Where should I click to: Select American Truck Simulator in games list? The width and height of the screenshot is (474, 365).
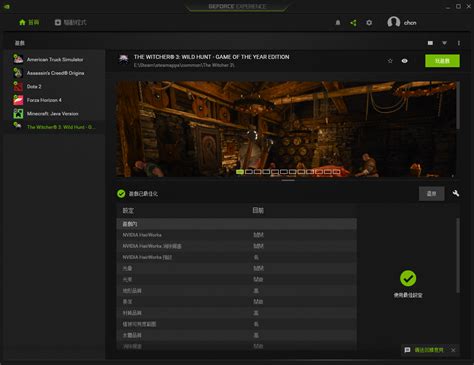[x=55, y=59]
